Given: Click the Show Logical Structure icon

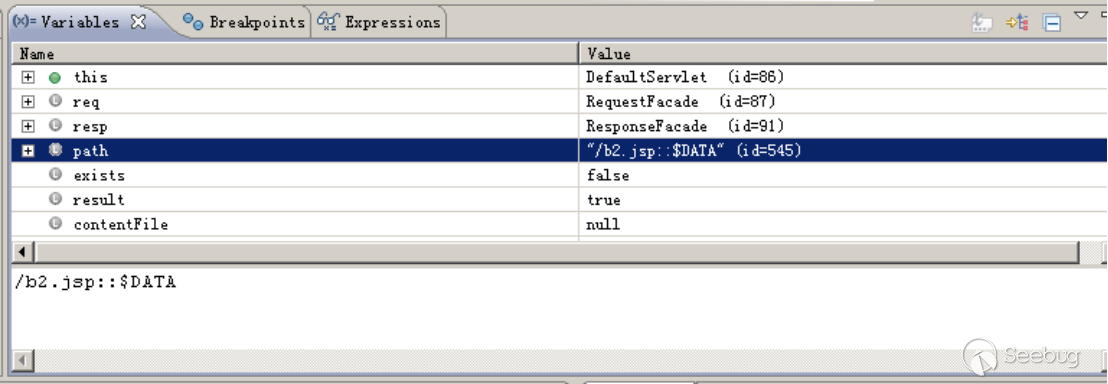Looking at the screenshot, I should (1018, 23).
